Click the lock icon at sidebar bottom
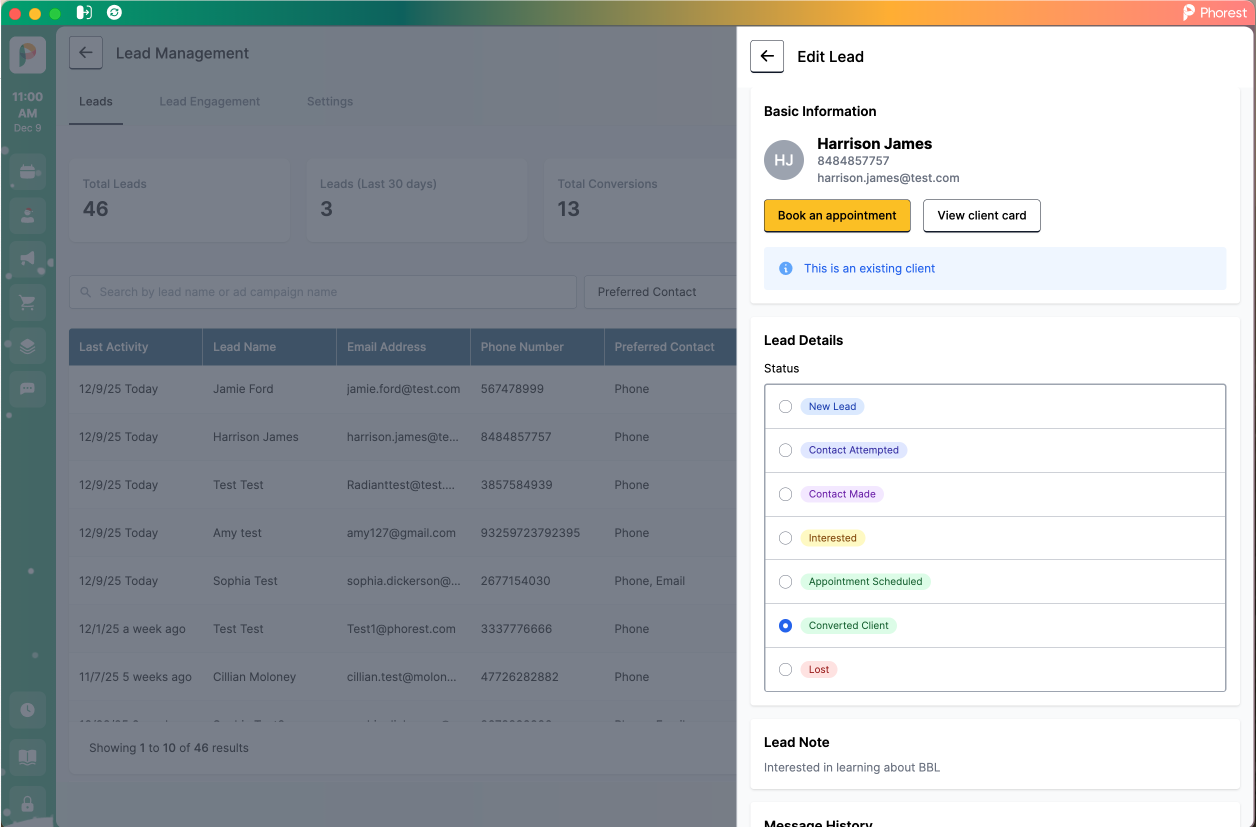 [x=27, y=803]
